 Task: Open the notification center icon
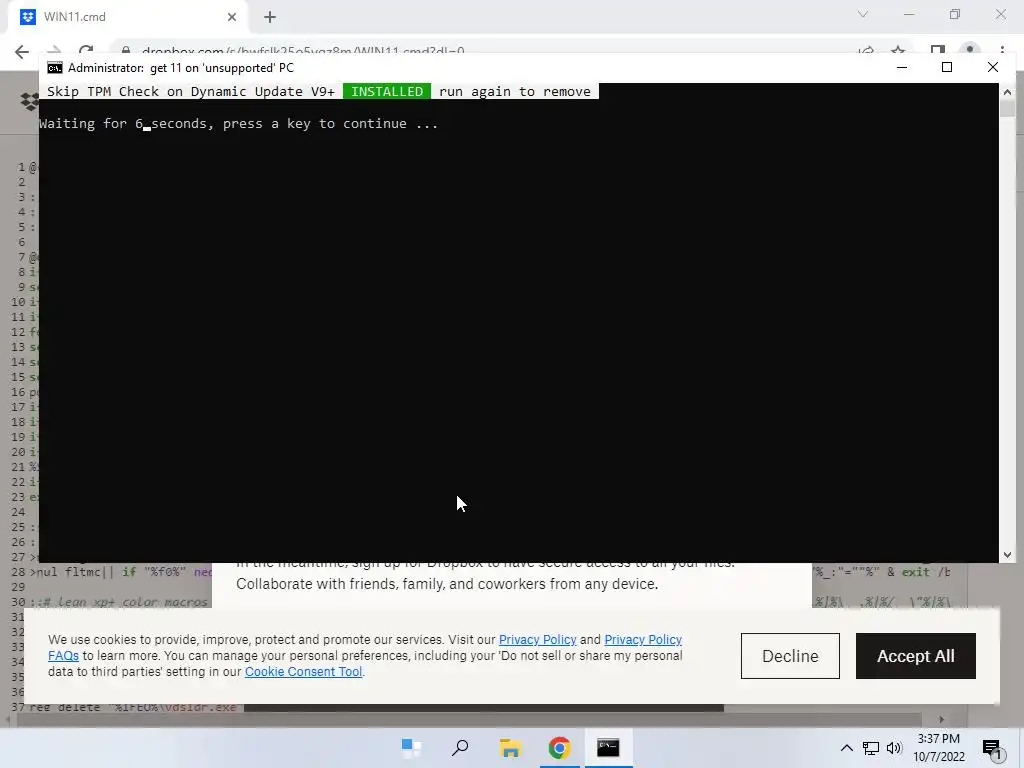pyautogui.click(x=992, y=748)
